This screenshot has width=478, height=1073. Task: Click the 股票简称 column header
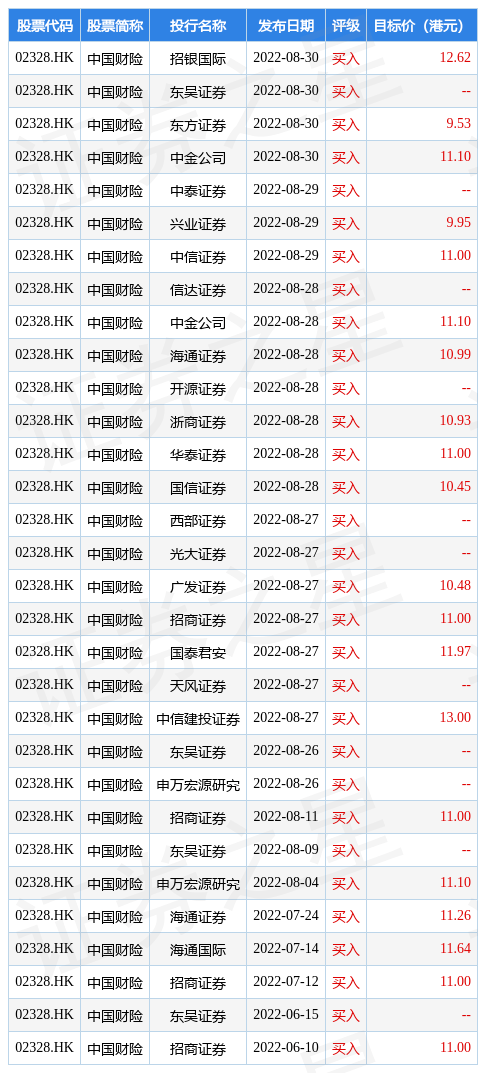tap(115, 26)
